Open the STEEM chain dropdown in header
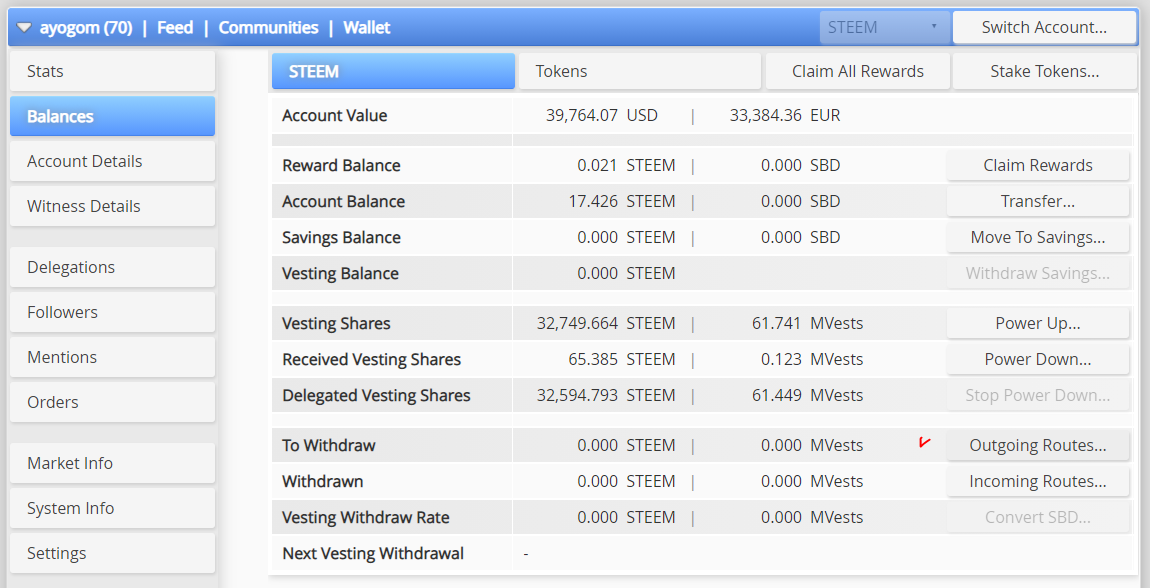Screen dimensions: 1150x588 885,28
